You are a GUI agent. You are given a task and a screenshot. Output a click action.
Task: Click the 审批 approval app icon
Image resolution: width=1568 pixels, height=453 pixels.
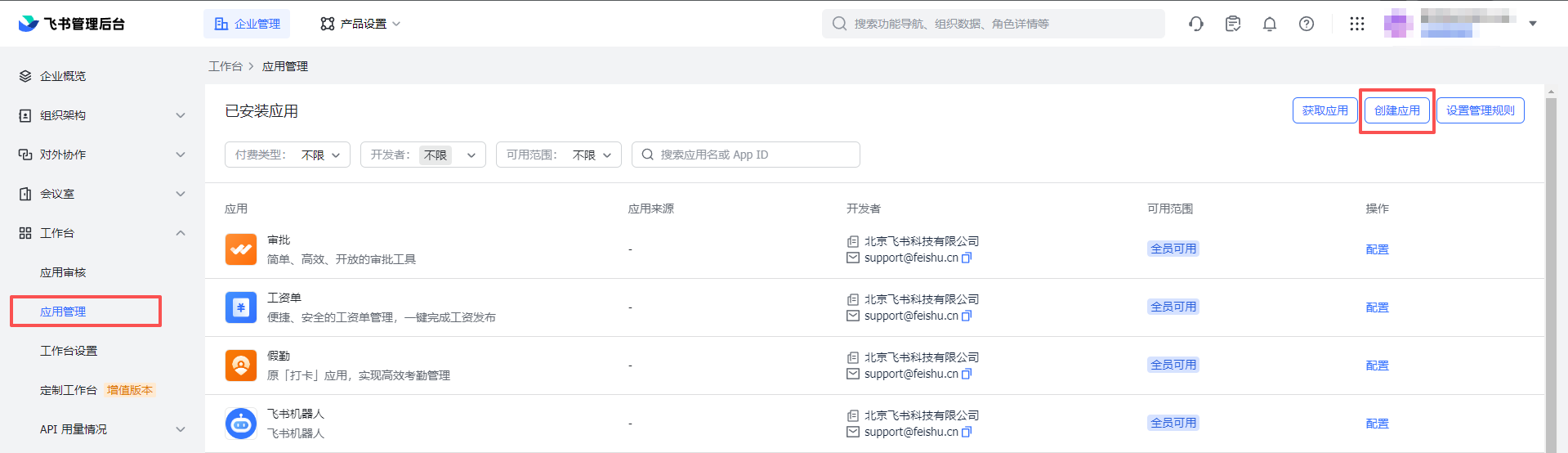pyautogui.click(x=241, y=249)
